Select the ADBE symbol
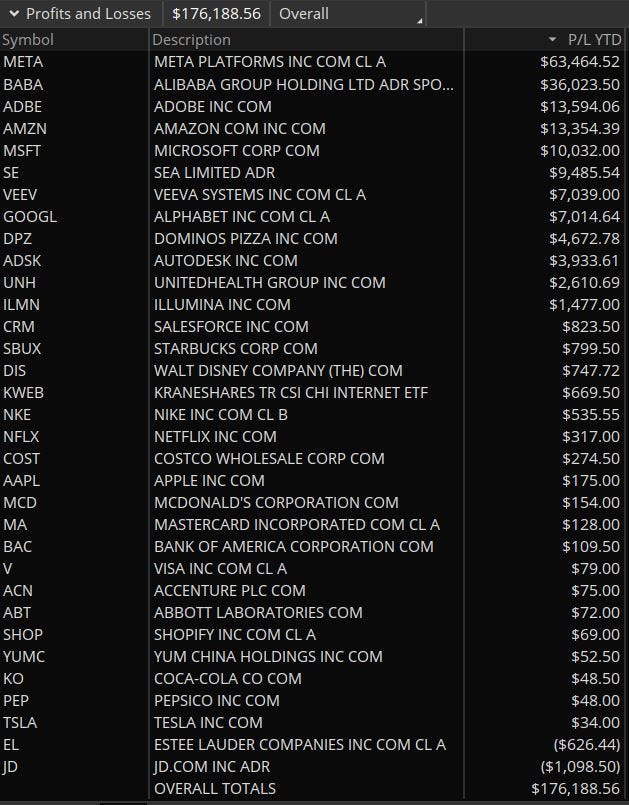629x805 pixels. [23, 107]
